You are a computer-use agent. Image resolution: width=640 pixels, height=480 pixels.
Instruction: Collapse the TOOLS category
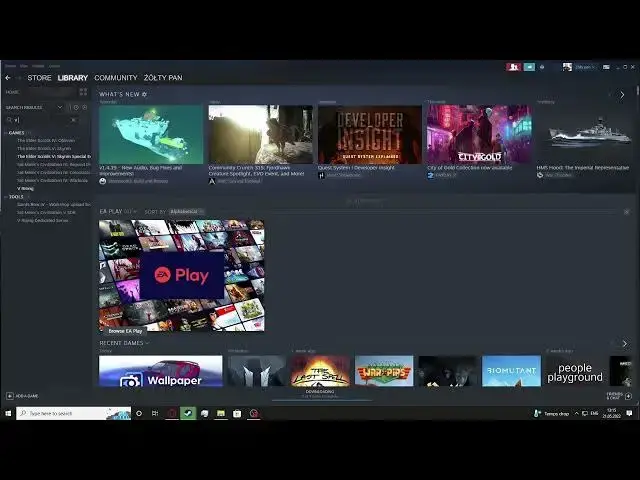16,197
